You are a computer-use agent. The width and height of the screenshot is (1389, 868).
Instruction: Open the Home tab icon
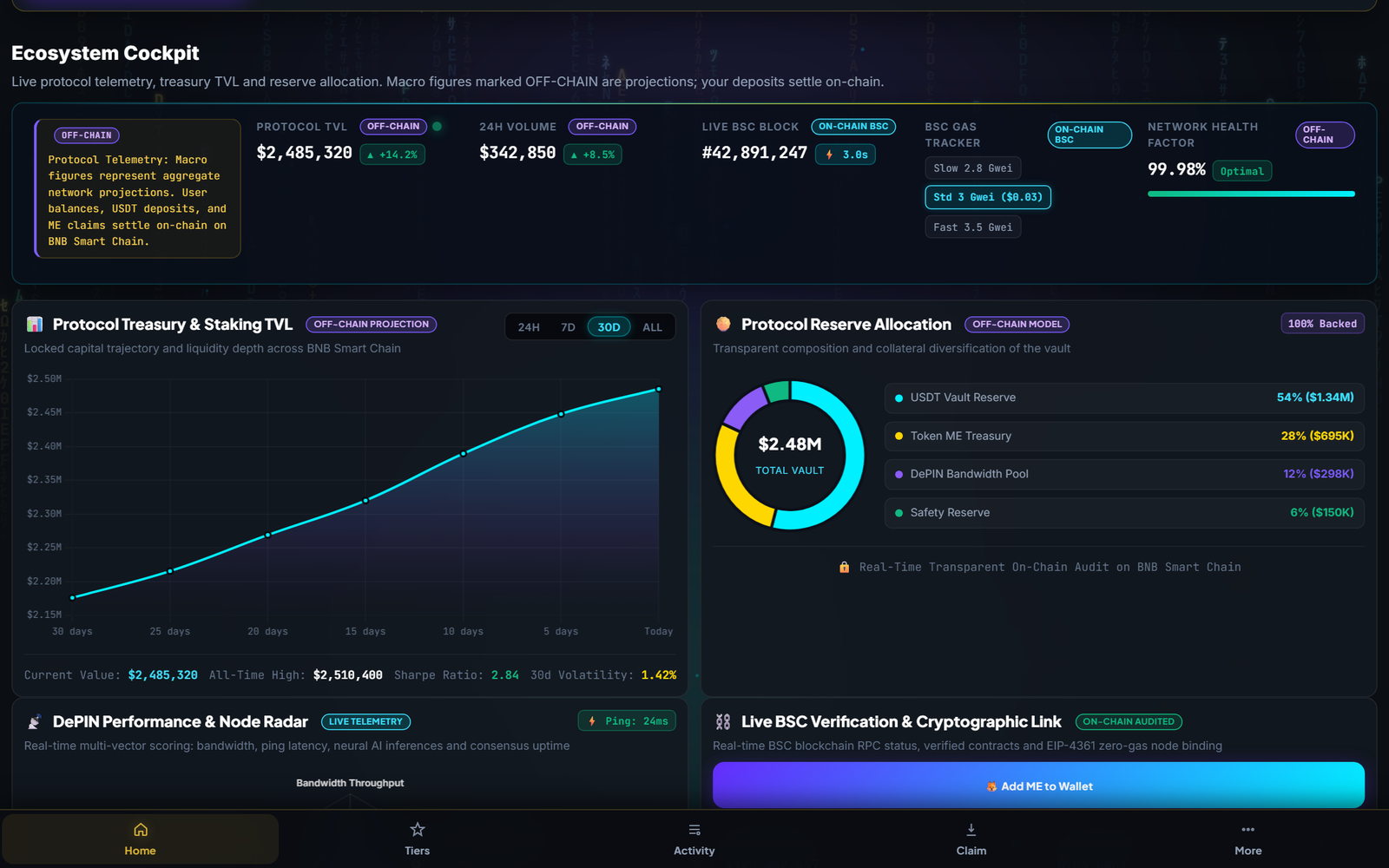click(x=140, y=830)
